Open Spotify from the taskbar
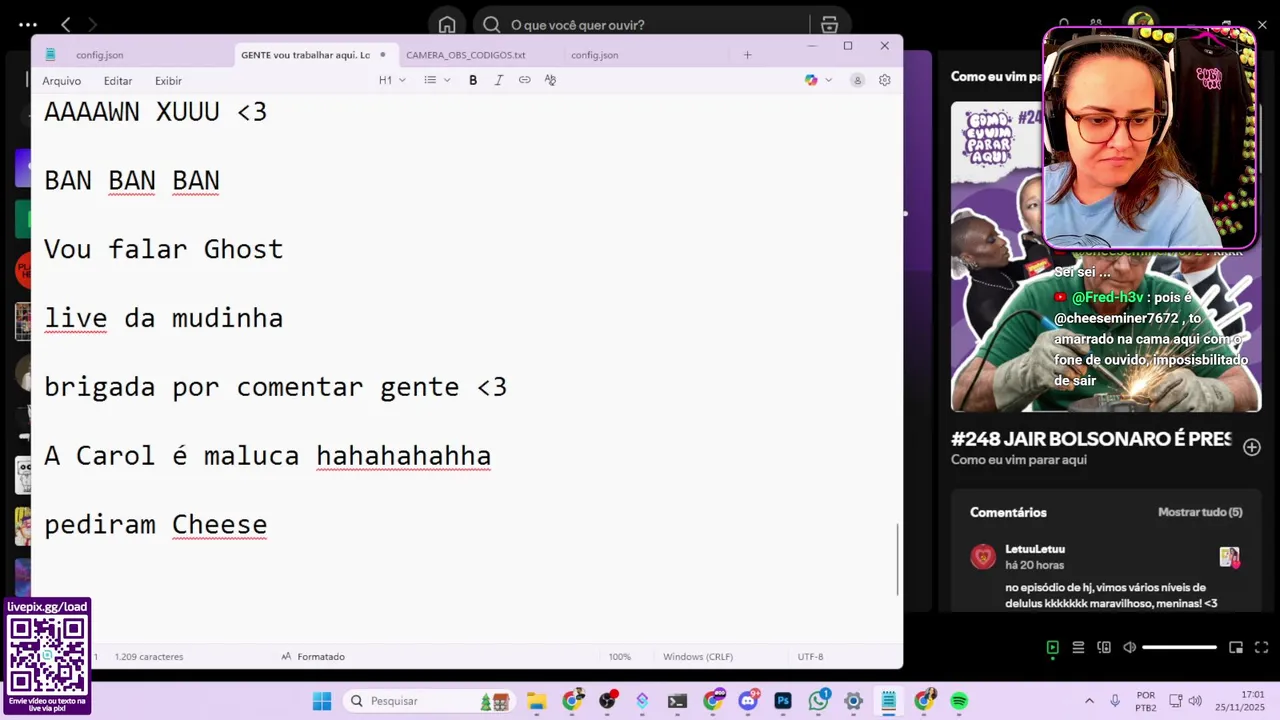The height and width of the screenshot is (720, 1280). pos(959,701)
